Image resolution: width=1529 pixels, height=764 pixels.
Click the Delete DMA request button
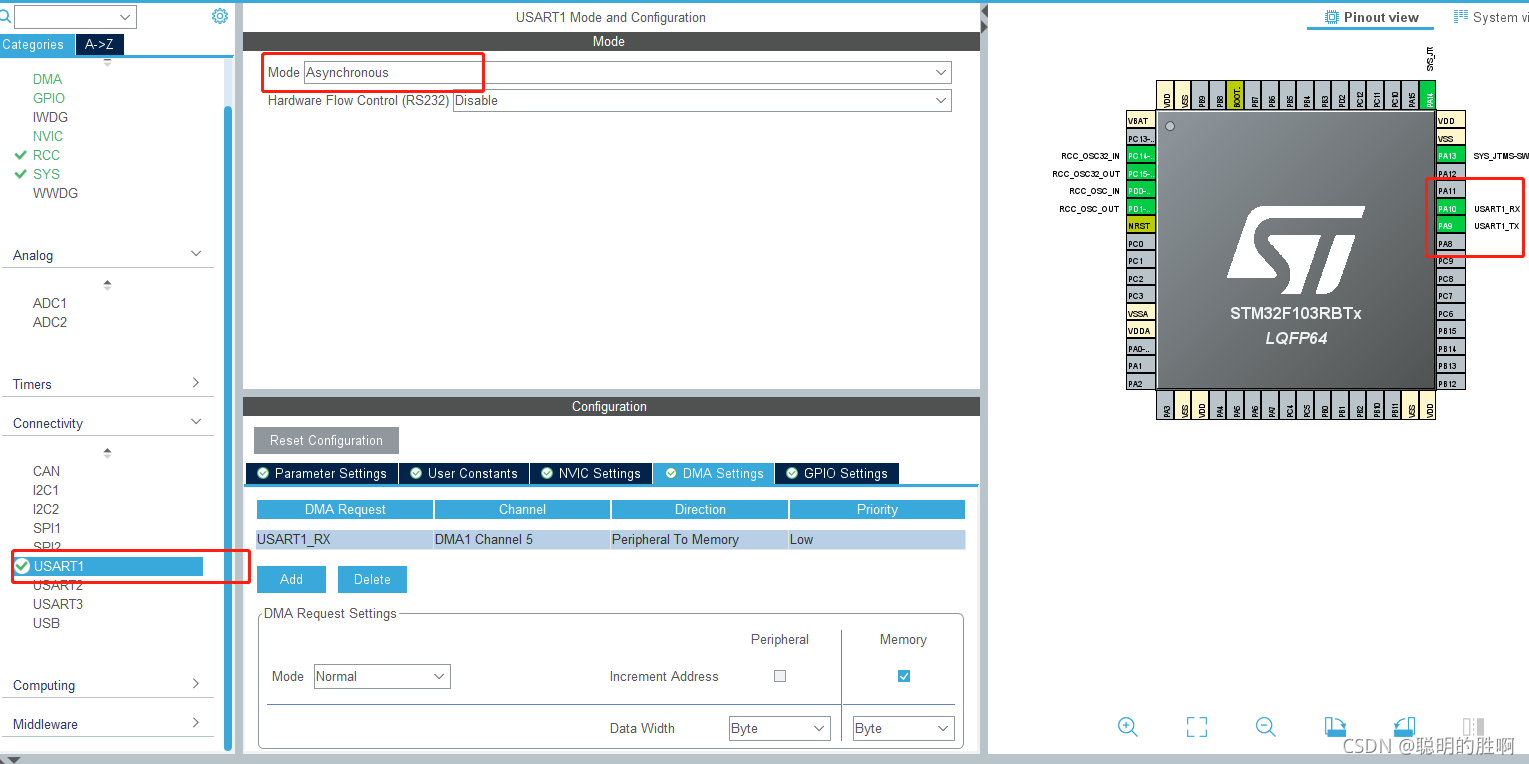372,579
